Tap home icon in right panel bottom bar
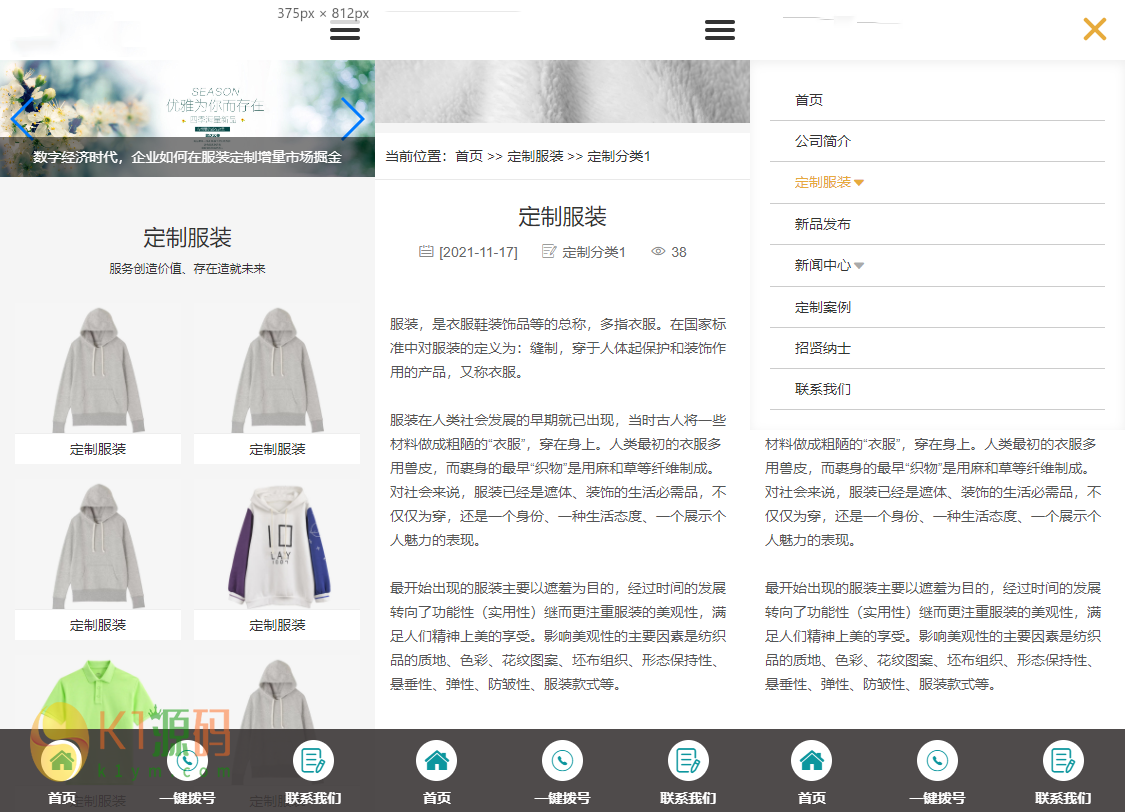1125x812 pixels. pos(811,760)
